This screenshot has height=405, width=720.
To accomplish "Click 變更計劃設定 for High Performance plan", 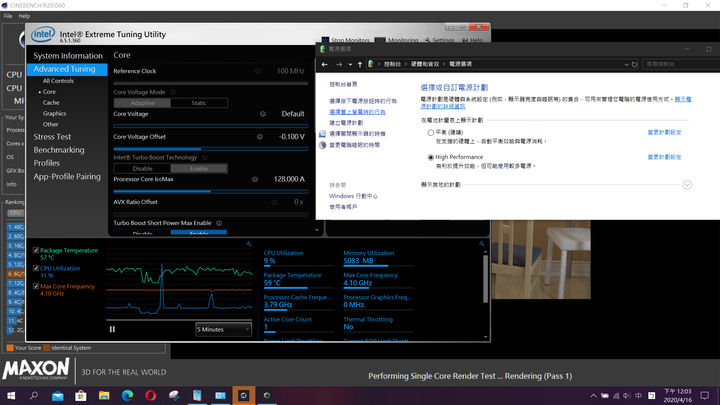I will tap(664, 157).
